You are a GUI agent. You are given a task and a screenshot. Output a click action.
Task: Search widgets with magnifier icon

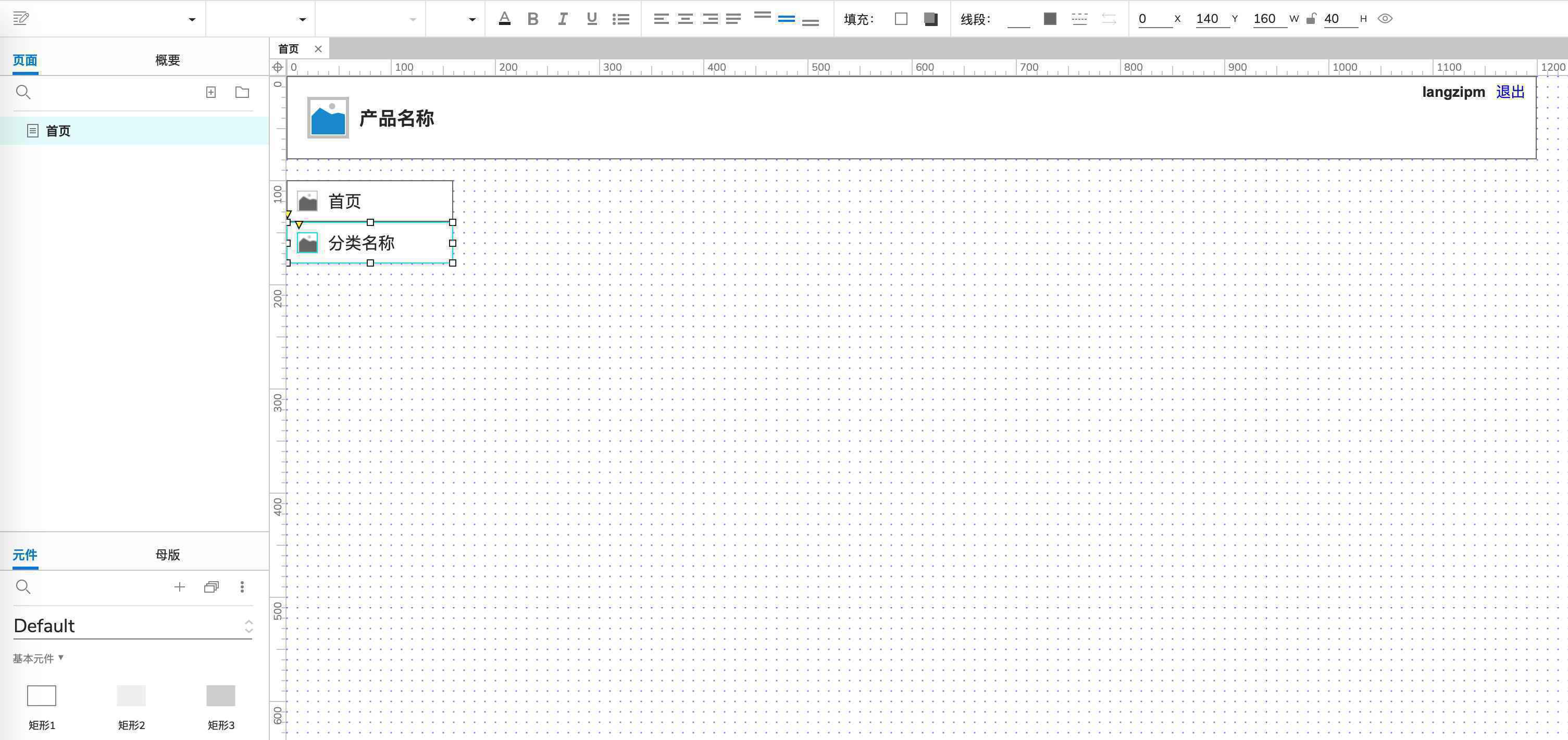point(23,587)
